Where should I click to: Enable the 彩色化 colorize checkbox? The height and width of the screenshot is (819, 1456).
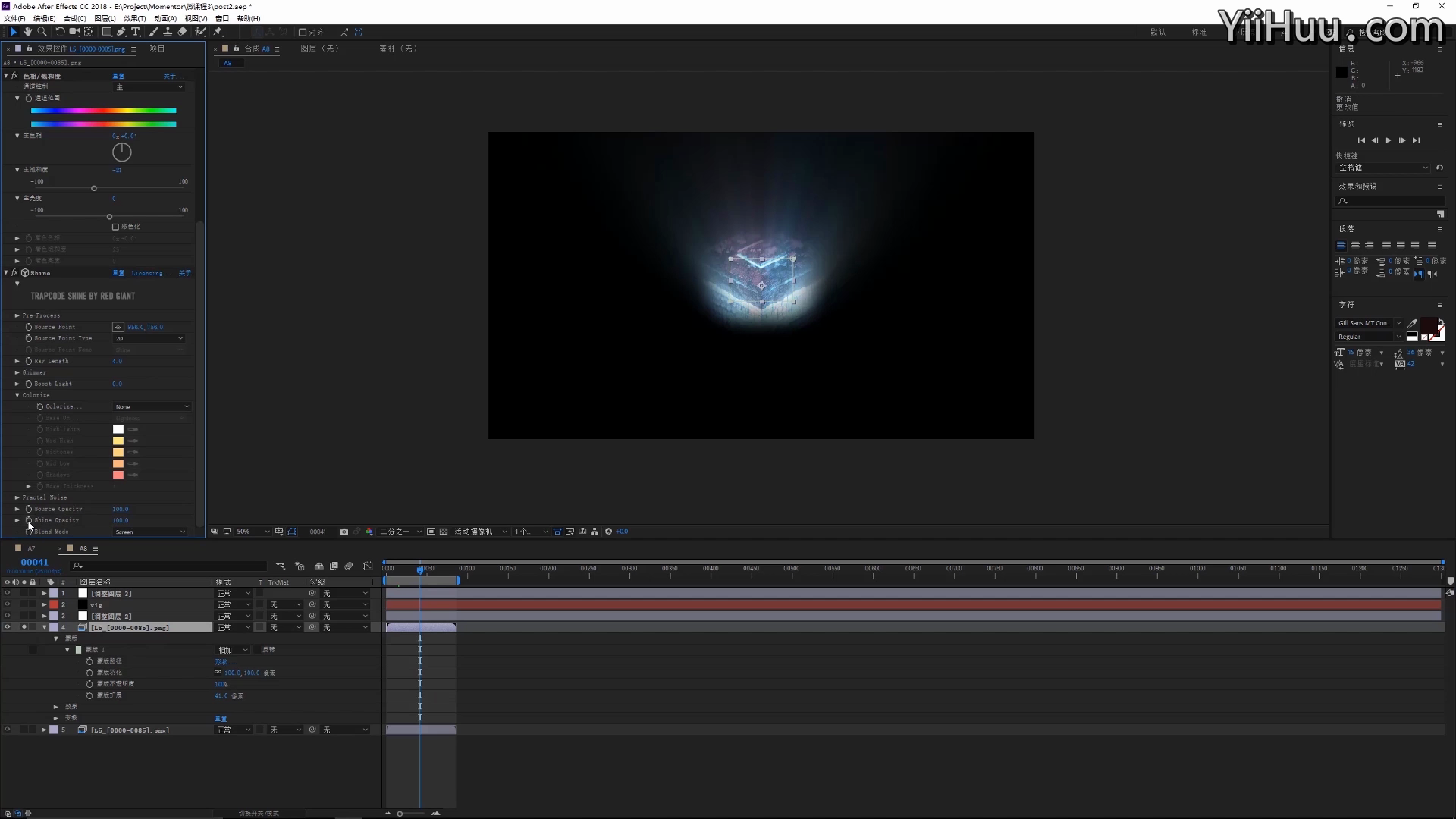(x=115, y=227)
